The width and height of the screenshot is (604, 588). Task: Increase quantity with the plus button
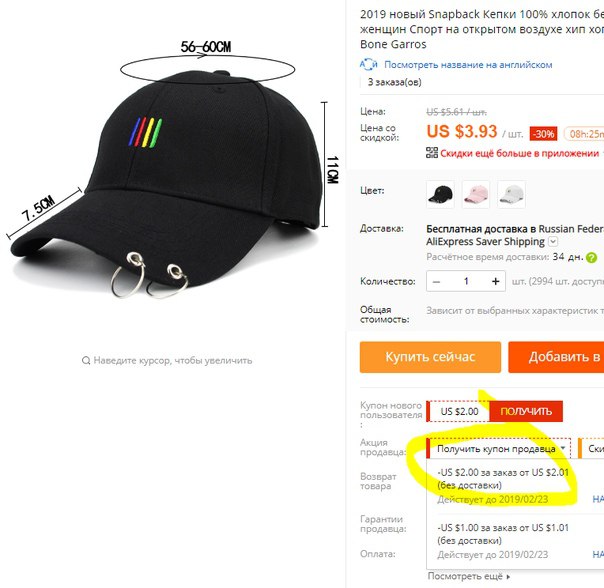coord(496,282)
